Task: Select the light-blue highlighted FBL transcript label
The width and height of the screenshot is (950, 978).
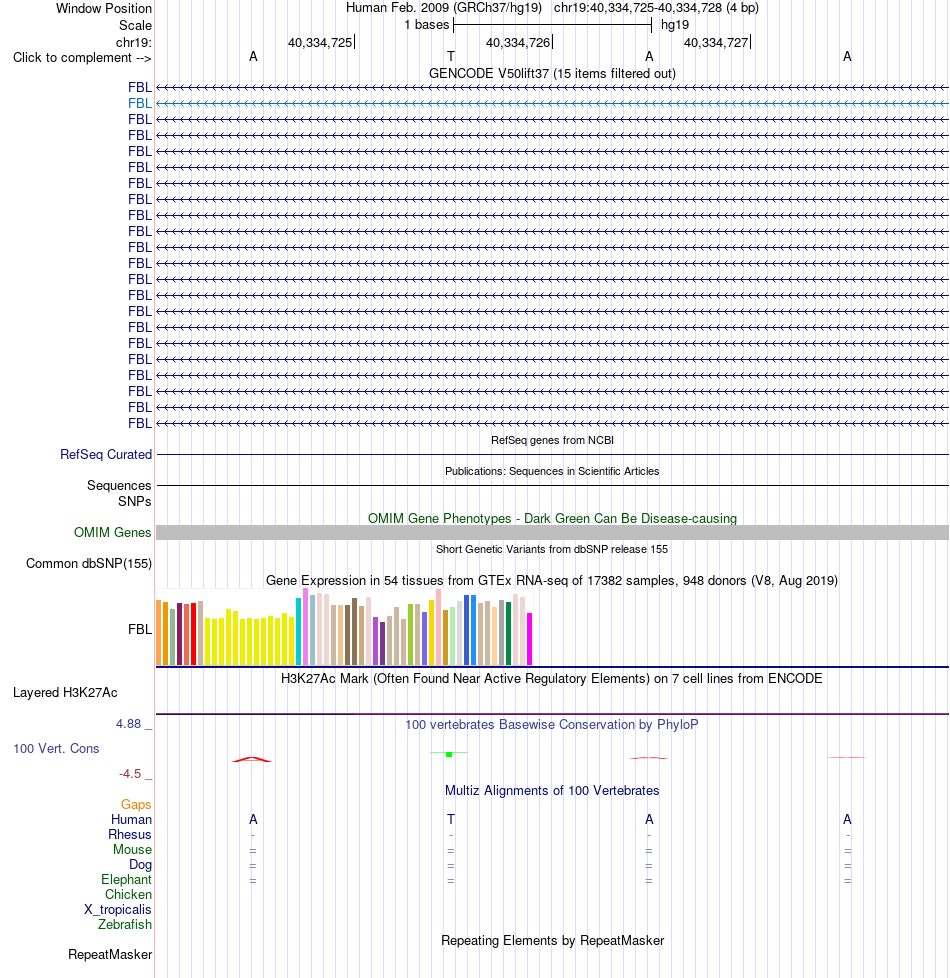Action: [140, 104]
